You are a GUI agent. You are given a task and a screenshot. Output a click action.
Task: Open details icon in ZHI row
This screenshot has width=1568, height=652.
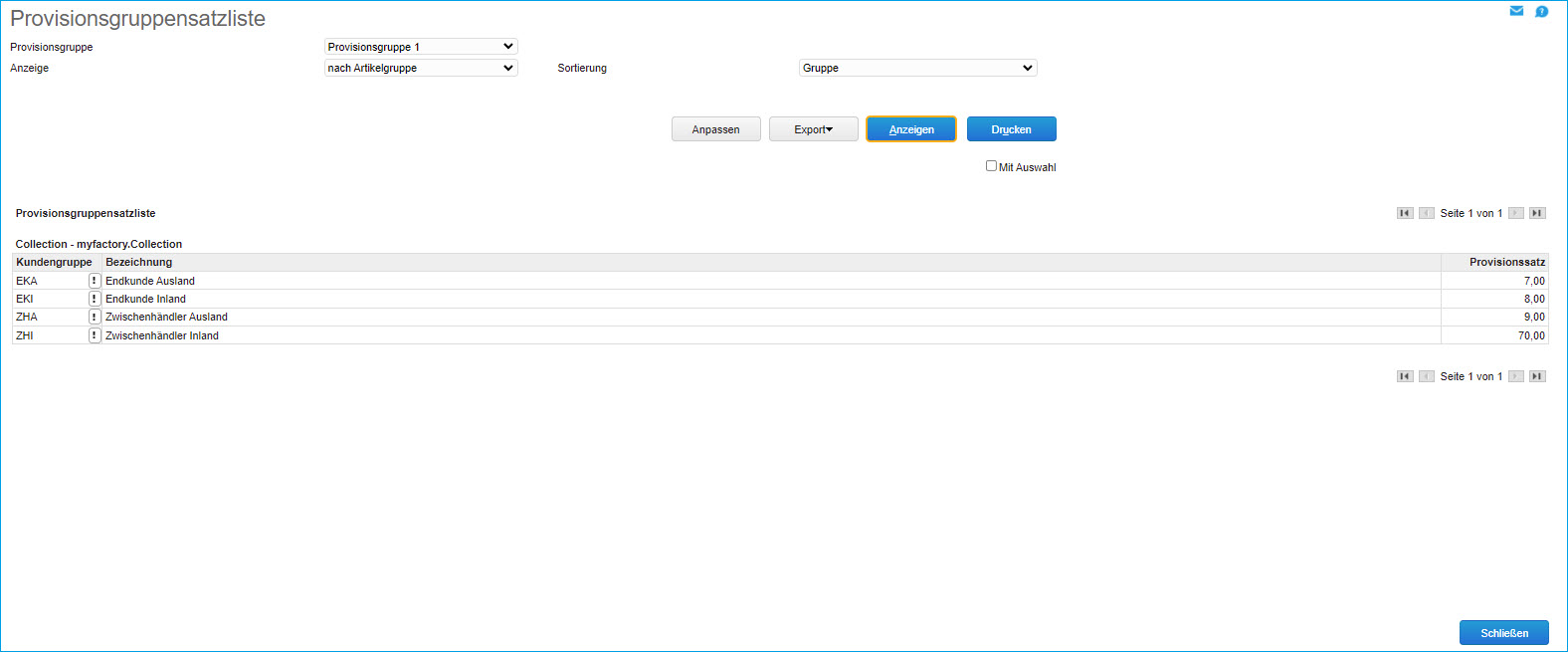tap(95, 335)
